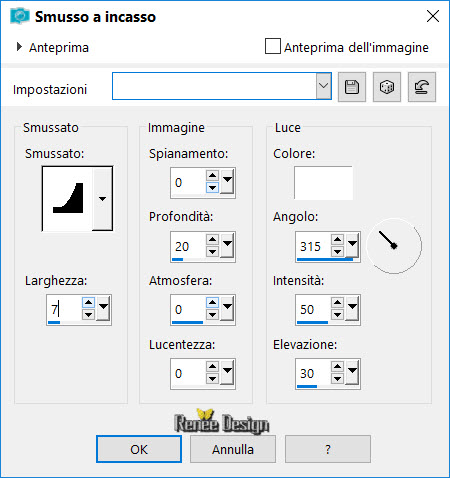Click the OK button
This screenshot has width=450, height=478.
[x=139, y=449]
